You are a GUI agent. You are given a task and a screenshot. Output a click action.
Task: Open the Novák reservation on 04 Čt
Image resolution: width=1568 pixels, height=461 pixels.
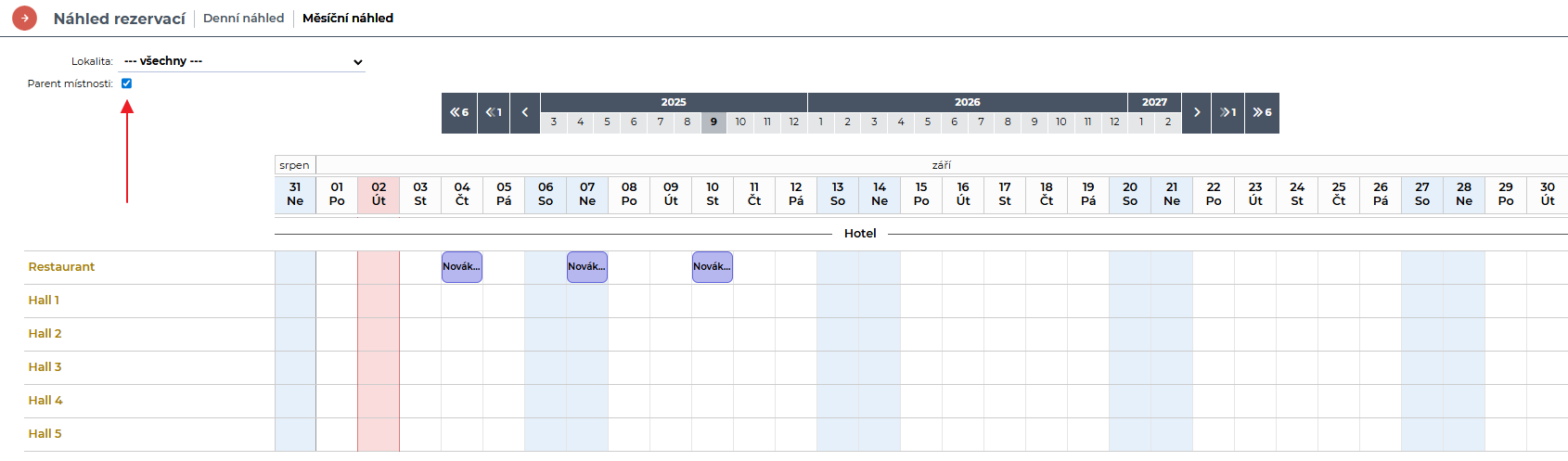(x=462, y=267)
